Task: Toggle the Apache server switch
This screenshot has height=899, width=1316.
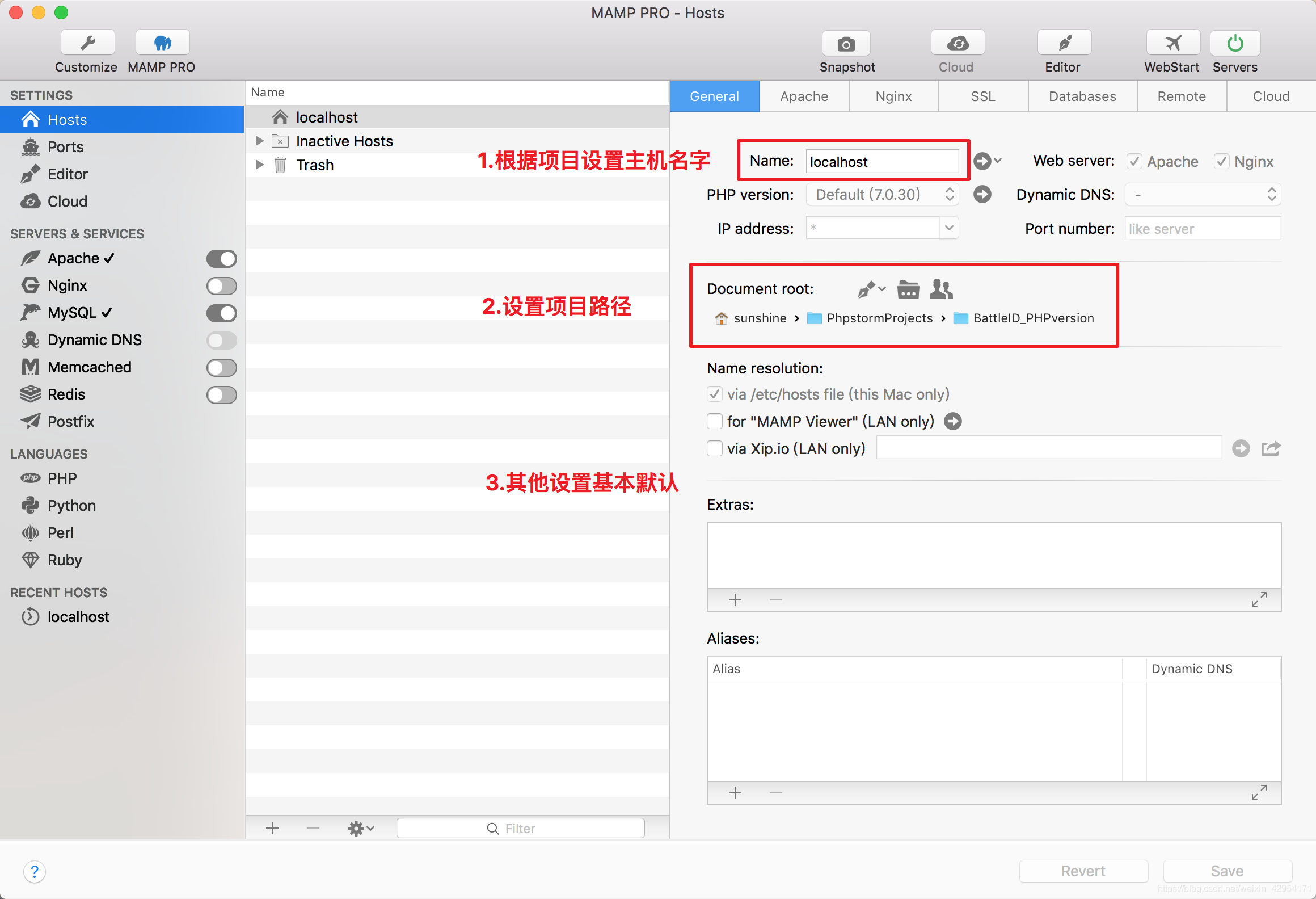Action: click(222, 259)
